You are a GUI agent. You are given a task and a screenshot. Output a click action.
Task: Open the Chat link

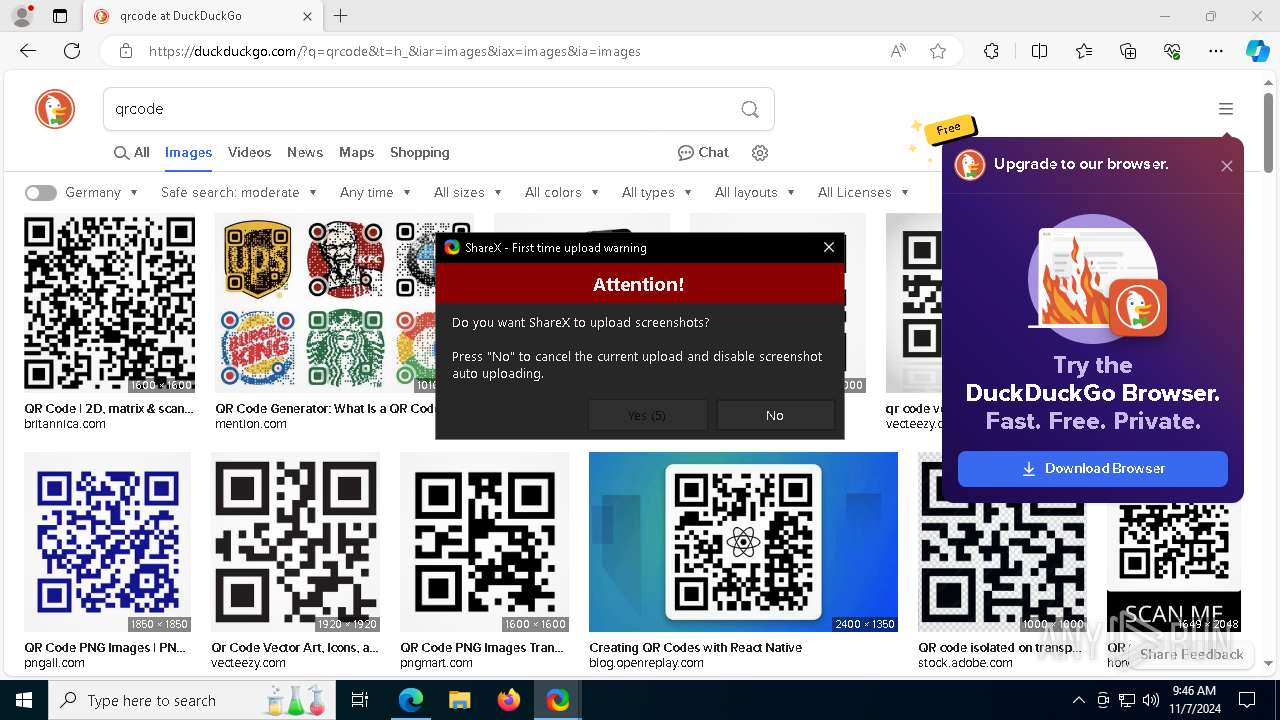(703, 153)
